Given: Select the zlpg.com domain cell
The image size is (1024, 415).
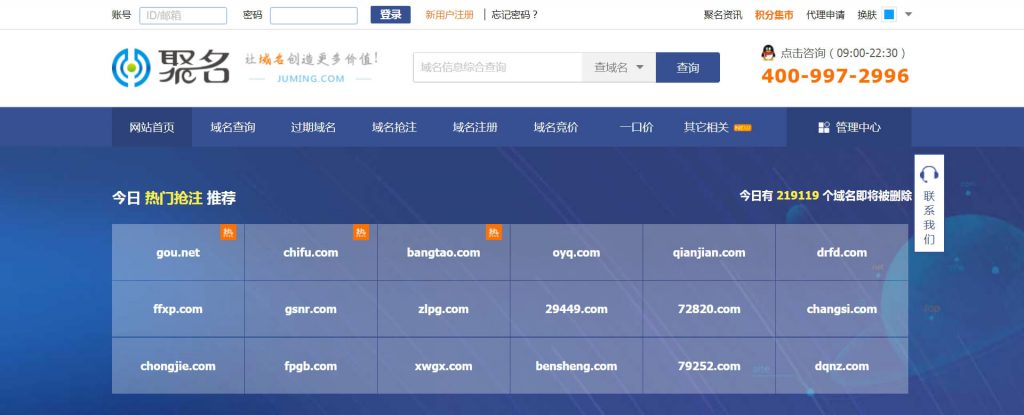Looking at the screenshot, I should tap(443, 309).
